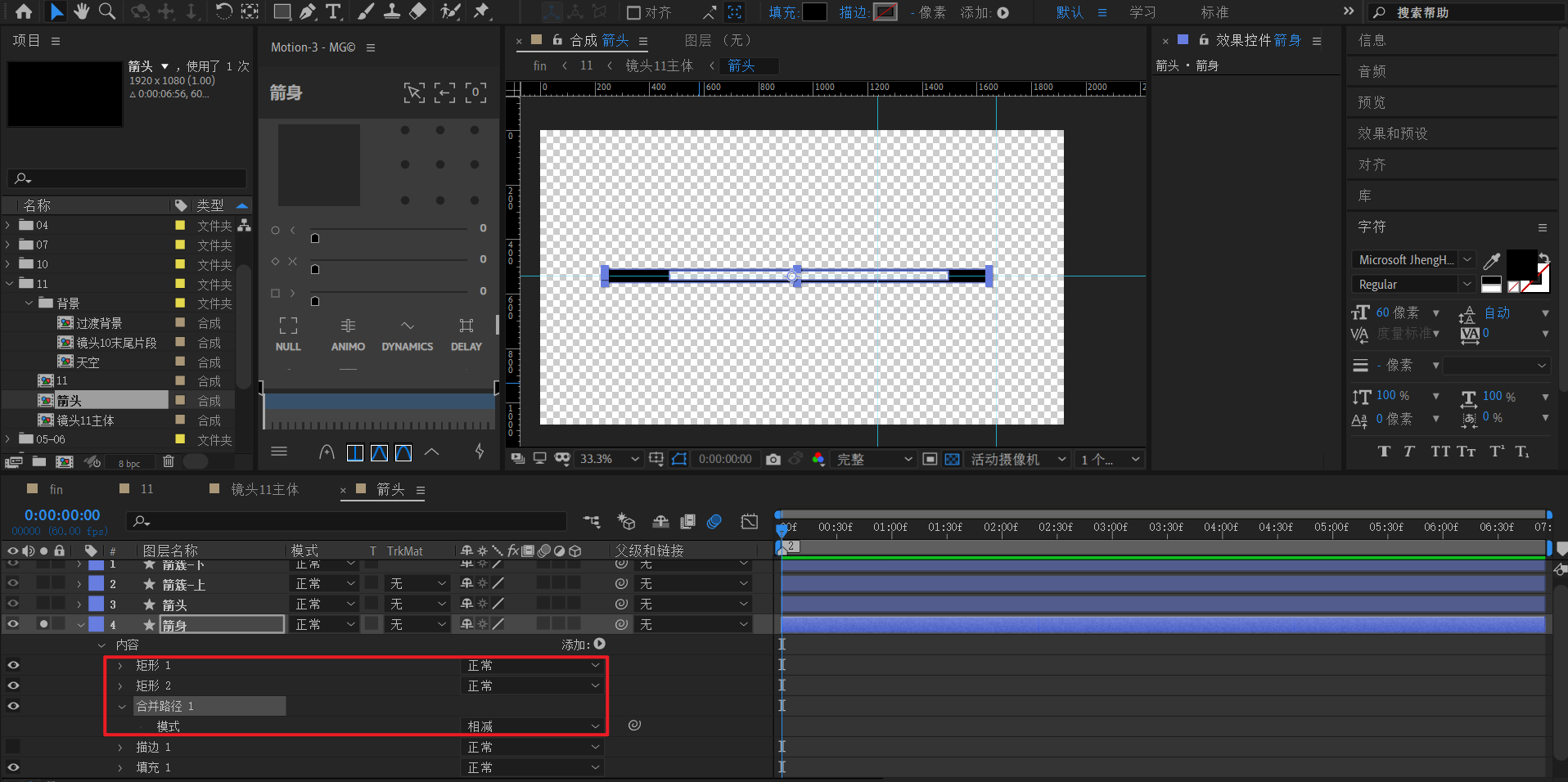Select the Eraser tool

click(417, 11)
